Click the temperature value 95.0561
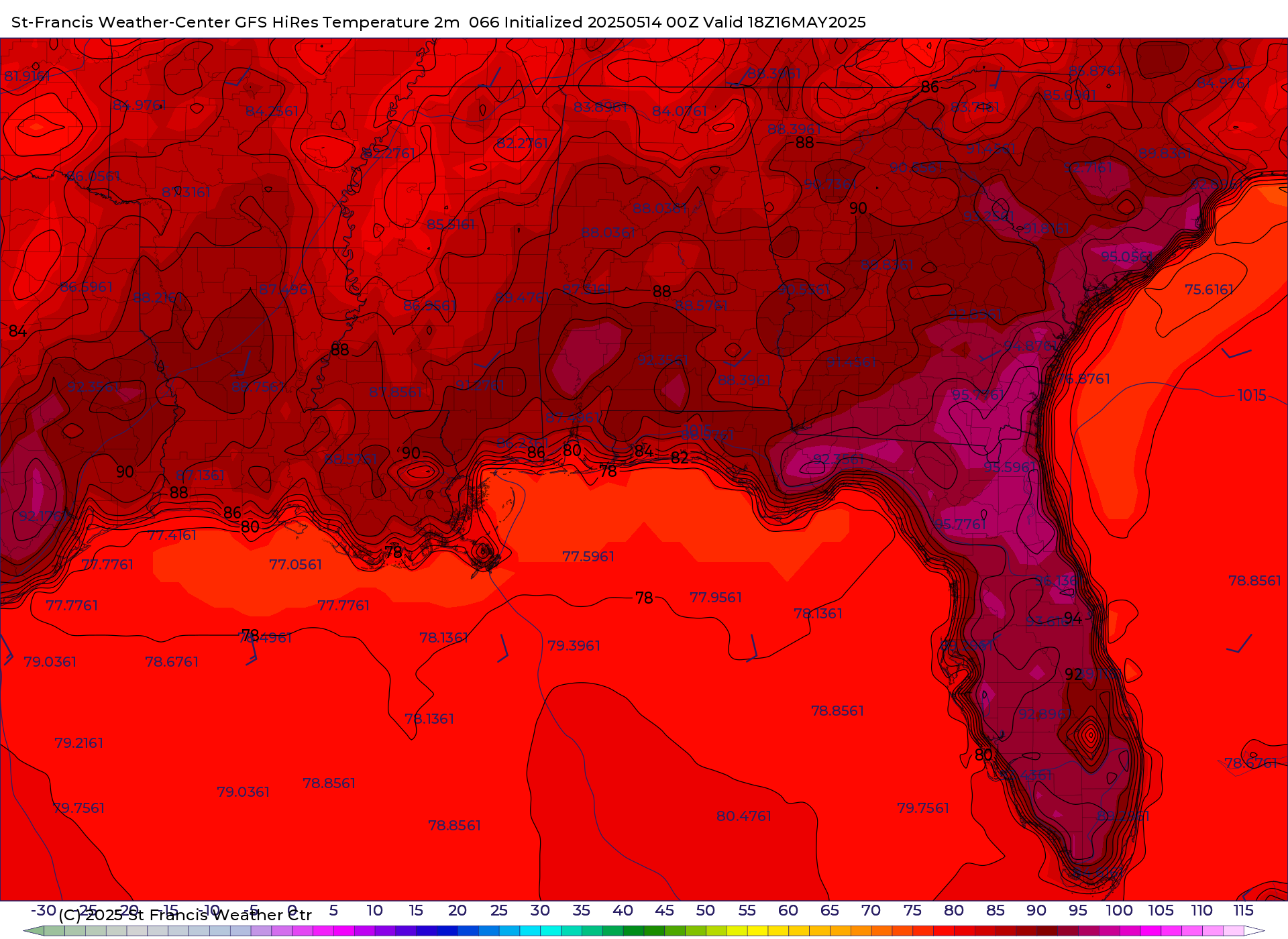Viewport: 1288px width, 939px height. (x=1128, y=256)
